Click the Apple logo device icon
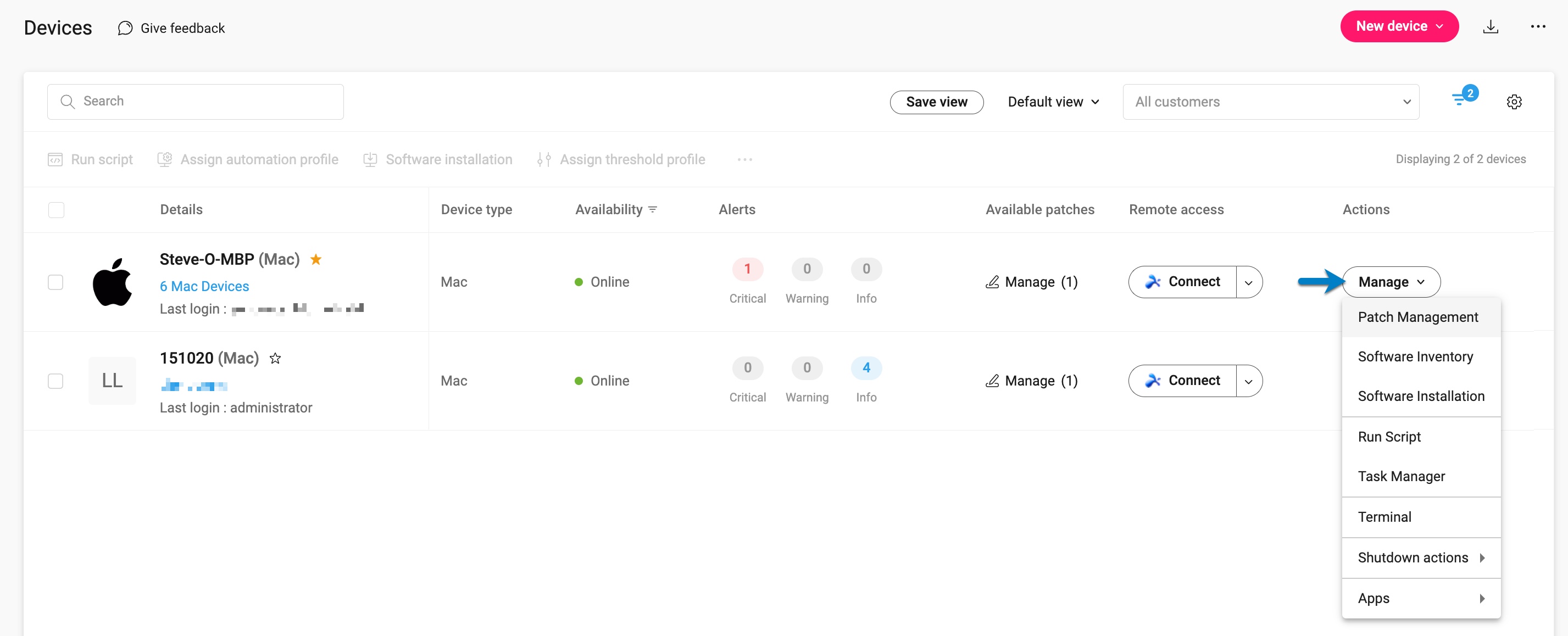This screenshot has width=1568, height=636. [112, 282]
